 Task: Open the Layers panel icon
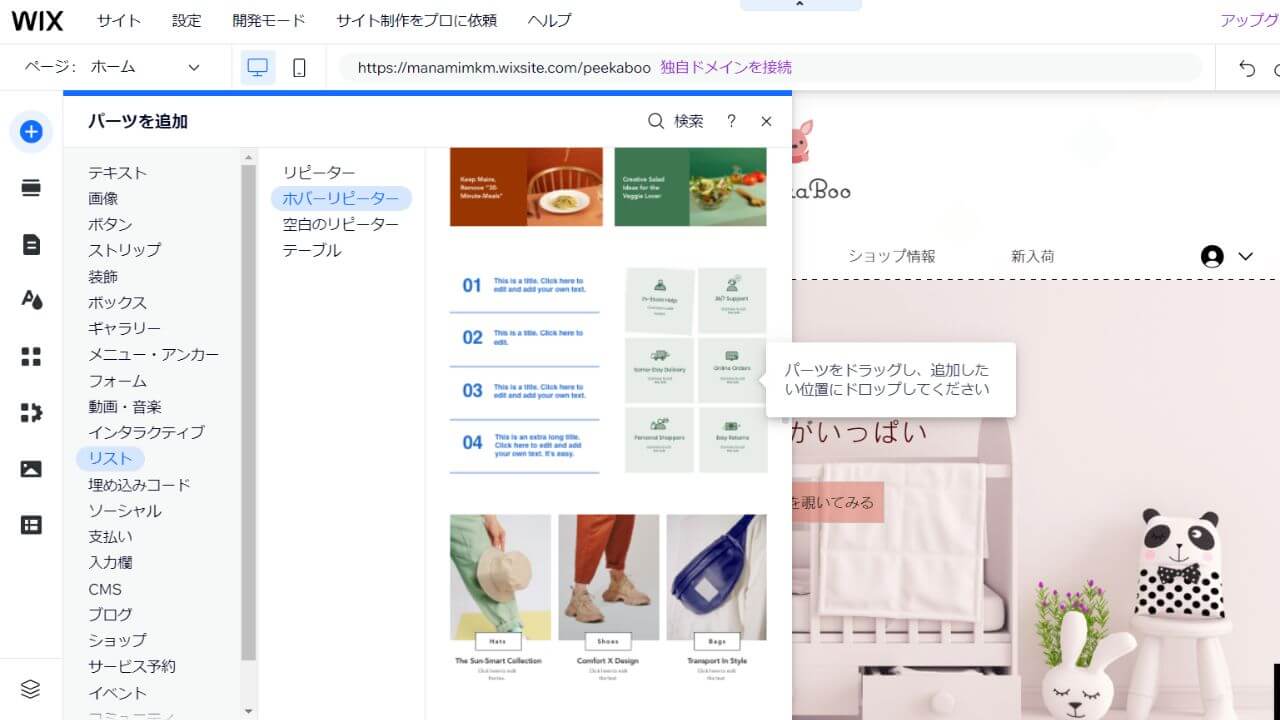(x=29, y=689)
